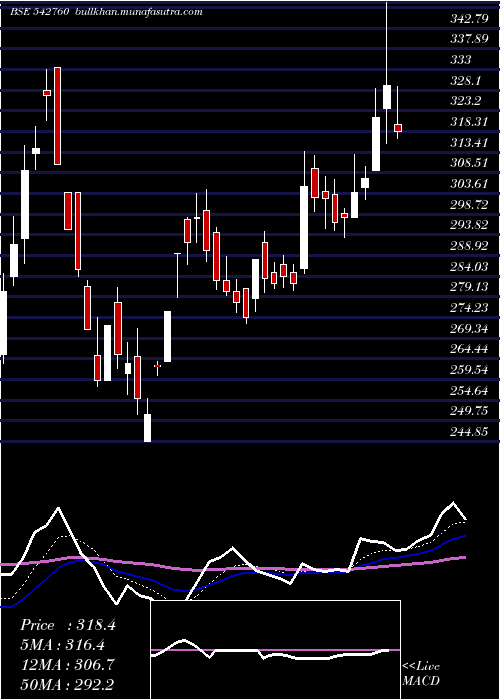The height and width of the screenshot is (700, 500).
Task: Select the 254.64 price axis label
Action: click(x=469, y=391)
